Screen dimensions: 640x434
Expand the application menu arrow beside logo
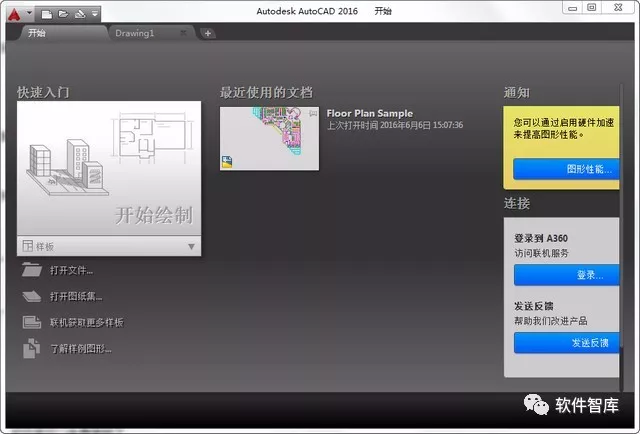point(29,13)
